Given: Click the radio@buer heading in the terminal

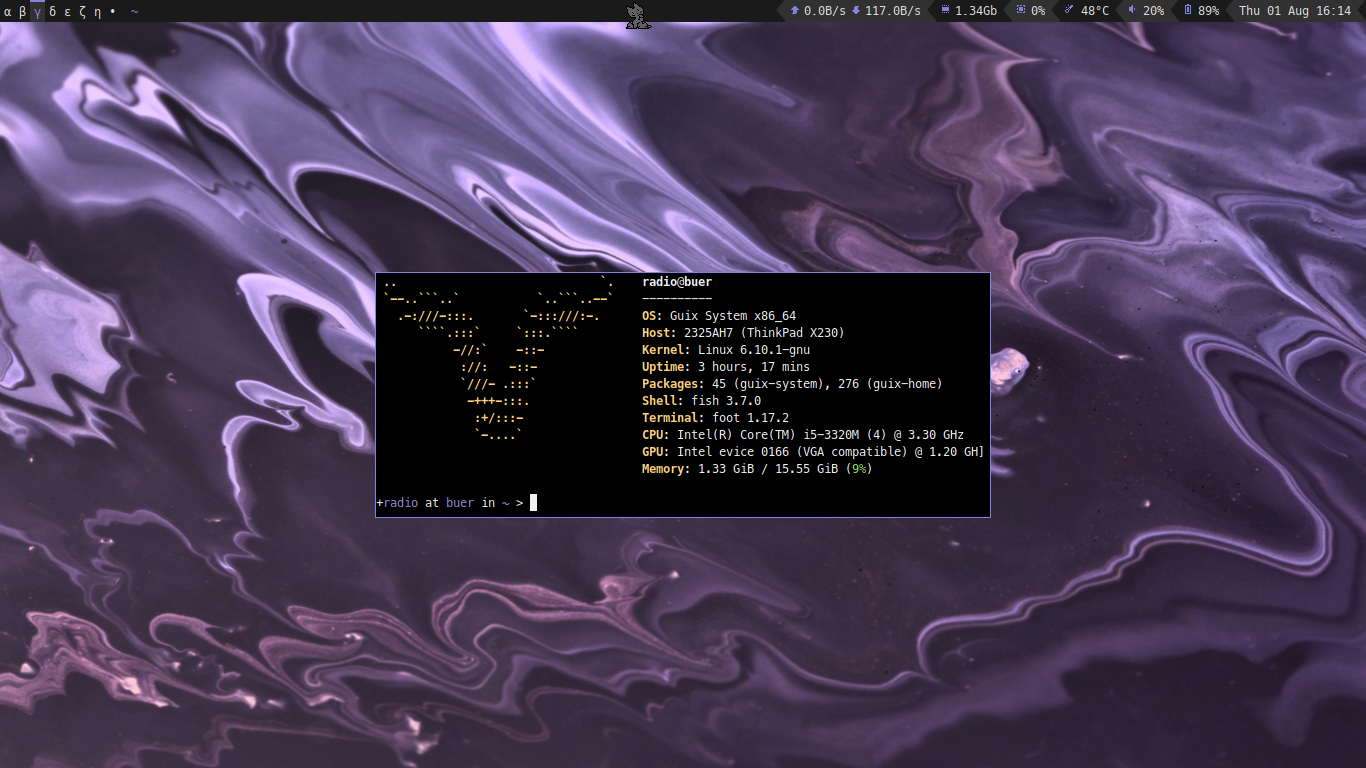Looking at the screenshot, I should (677, 282).
